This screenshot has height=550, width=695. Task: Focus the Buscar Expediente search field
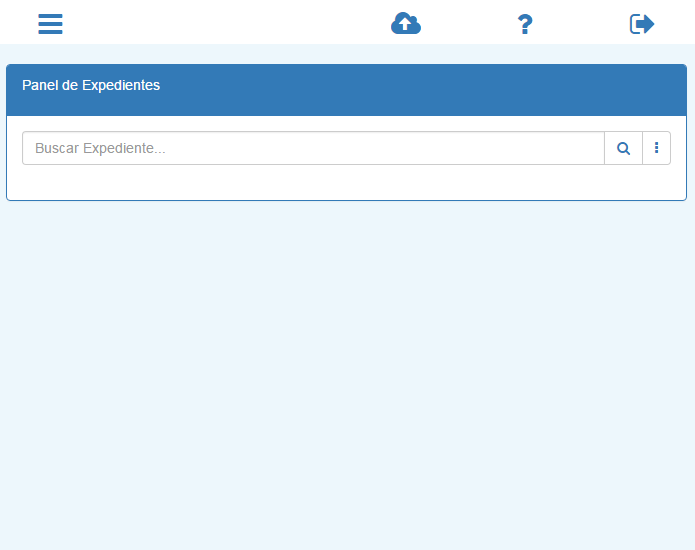[313, 148]
